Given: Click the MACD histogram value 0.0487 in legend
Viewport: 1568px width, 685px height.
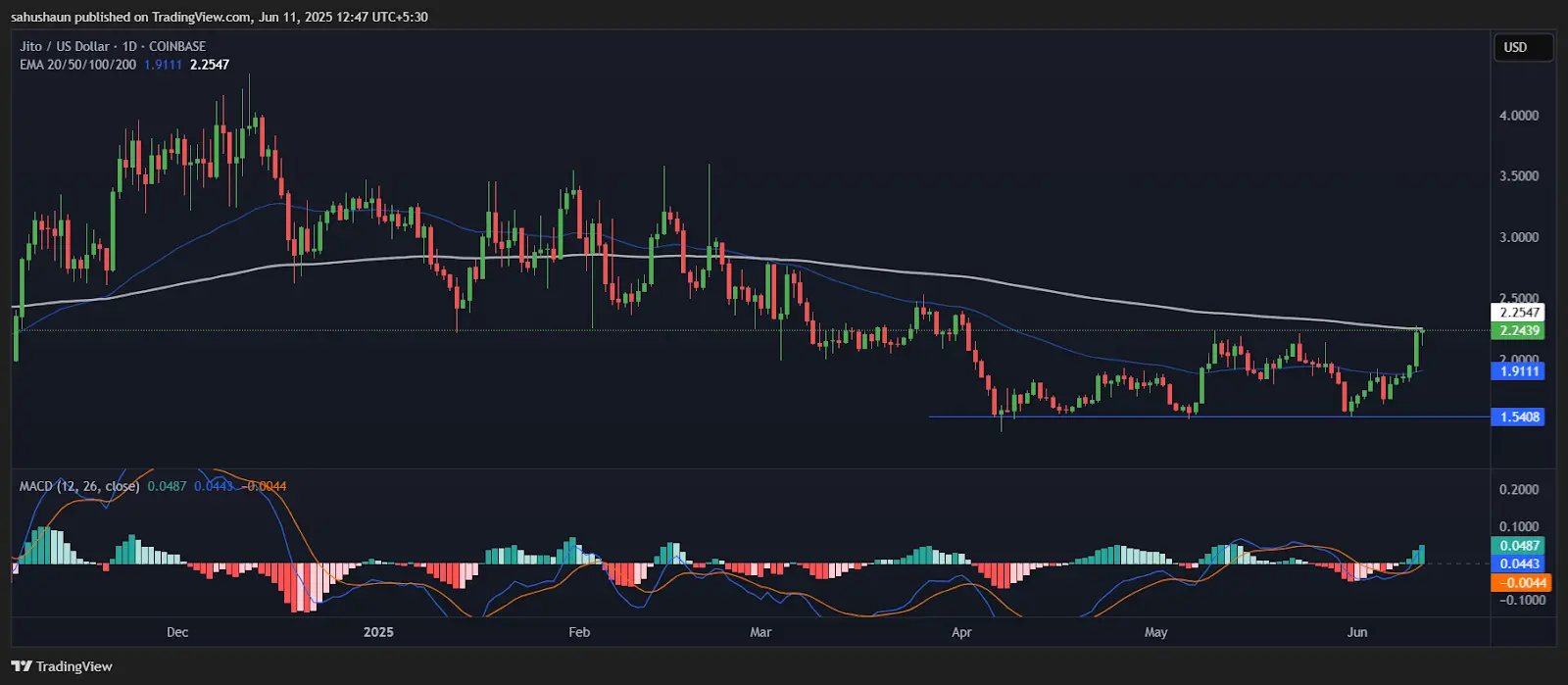Looking at the screenshot, I should (x=167, y=486).
